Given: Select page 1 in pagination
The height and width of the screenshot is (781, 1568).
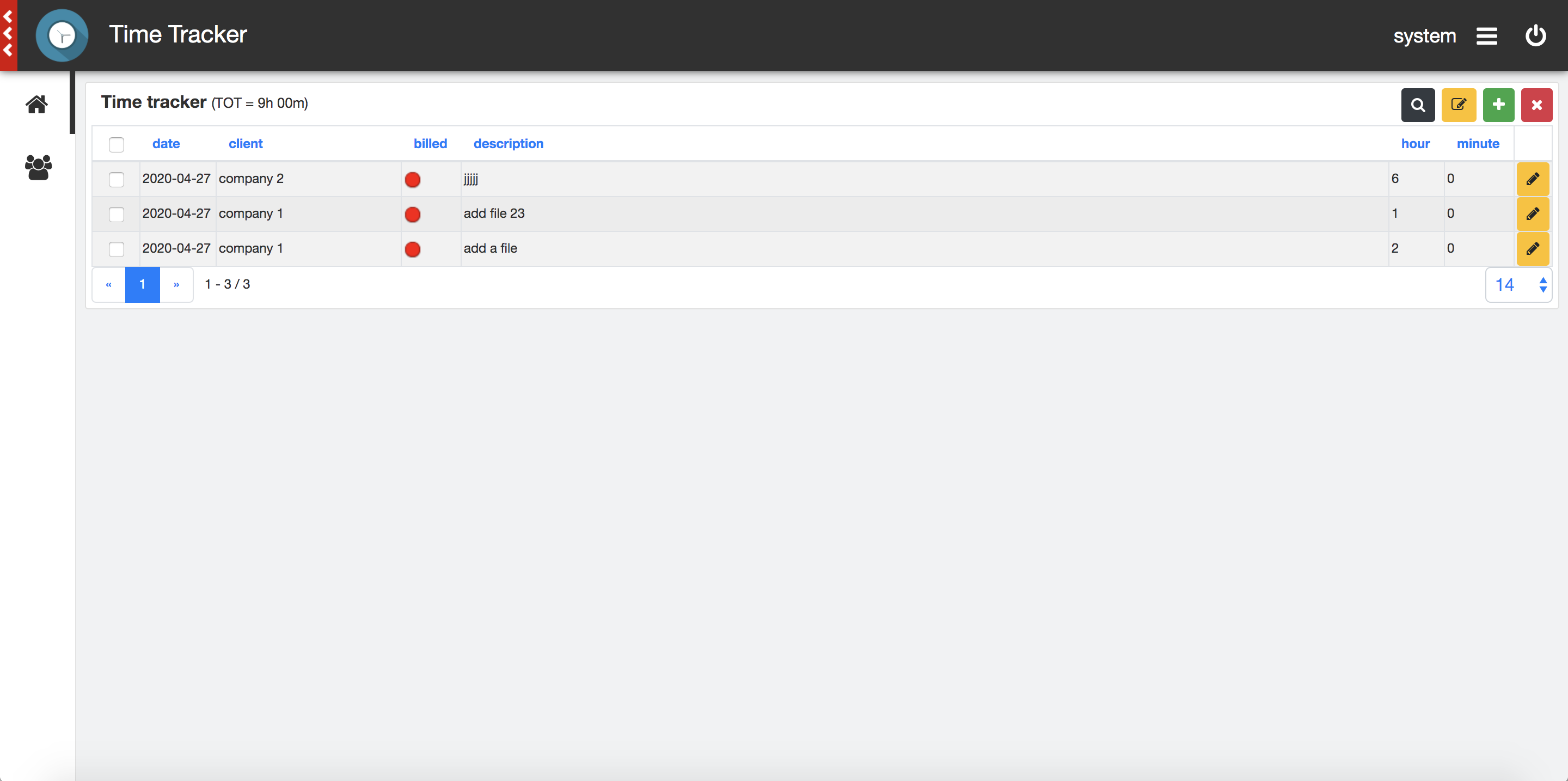Looking at the screenshot, I should [x=143, y=284].
